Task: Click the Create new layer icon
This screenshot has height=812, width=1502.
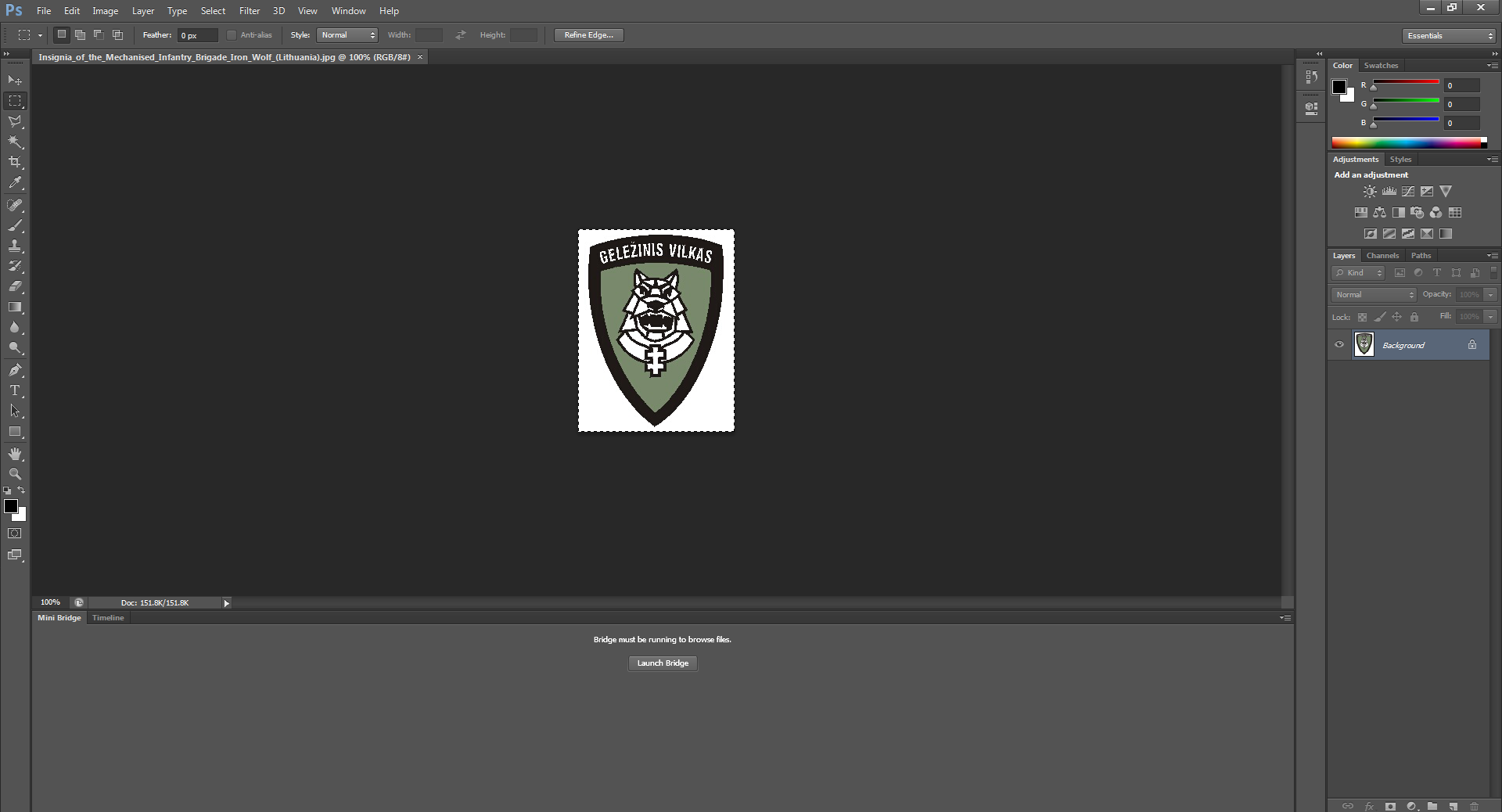Action: click(x=1453, y=806)
